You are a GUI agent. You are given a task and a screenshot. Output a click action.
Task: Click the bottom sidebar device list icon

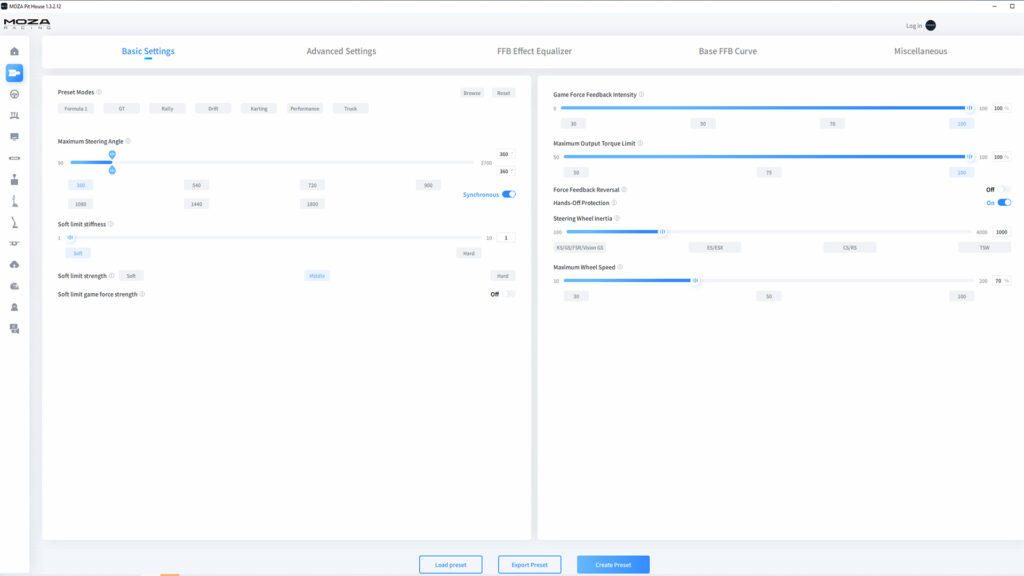point(14,328)
